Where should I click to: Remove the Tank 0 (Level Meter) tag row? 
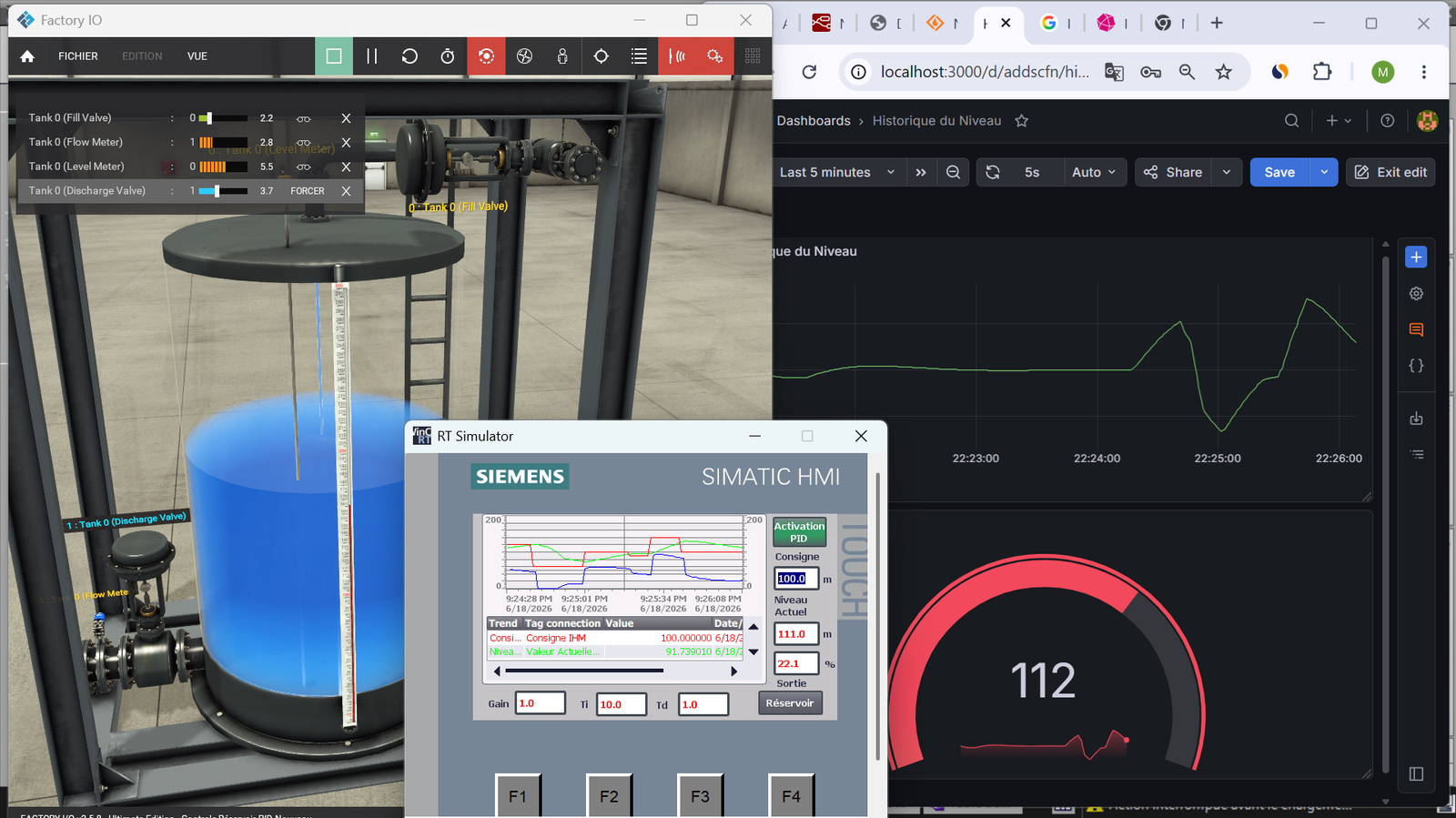346,167
